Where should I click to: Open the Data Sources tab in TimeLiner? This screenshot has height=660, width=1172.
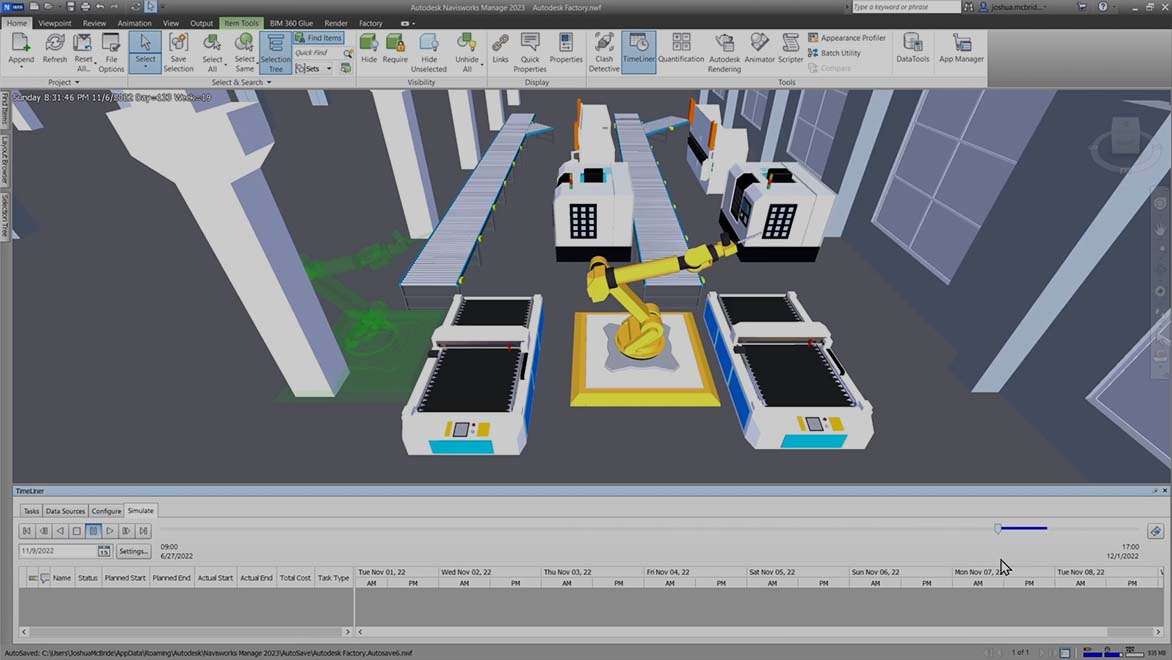click(66, 511)
